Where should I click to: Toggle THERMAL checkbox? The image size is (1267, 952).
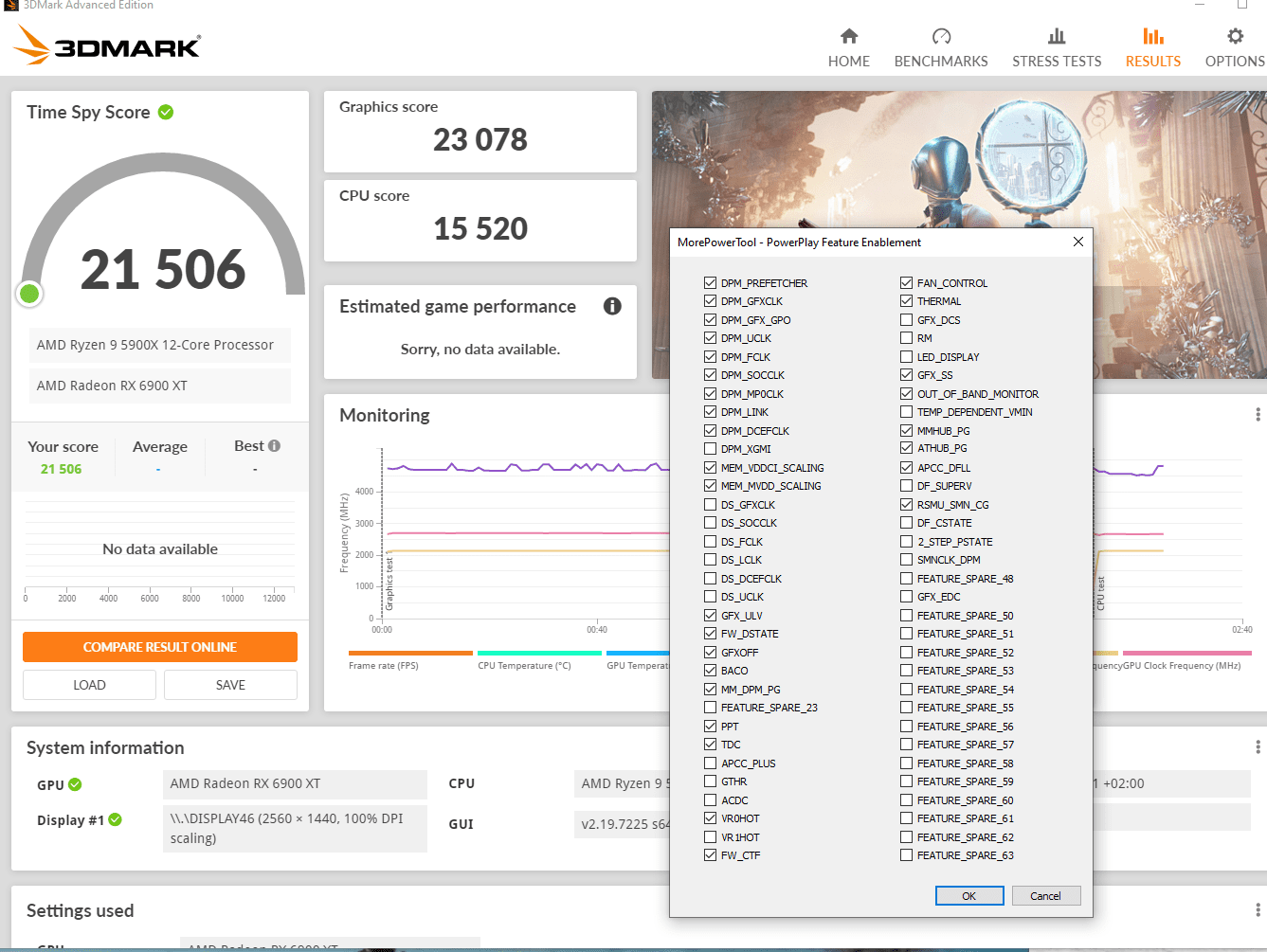[x=906, y=301]
